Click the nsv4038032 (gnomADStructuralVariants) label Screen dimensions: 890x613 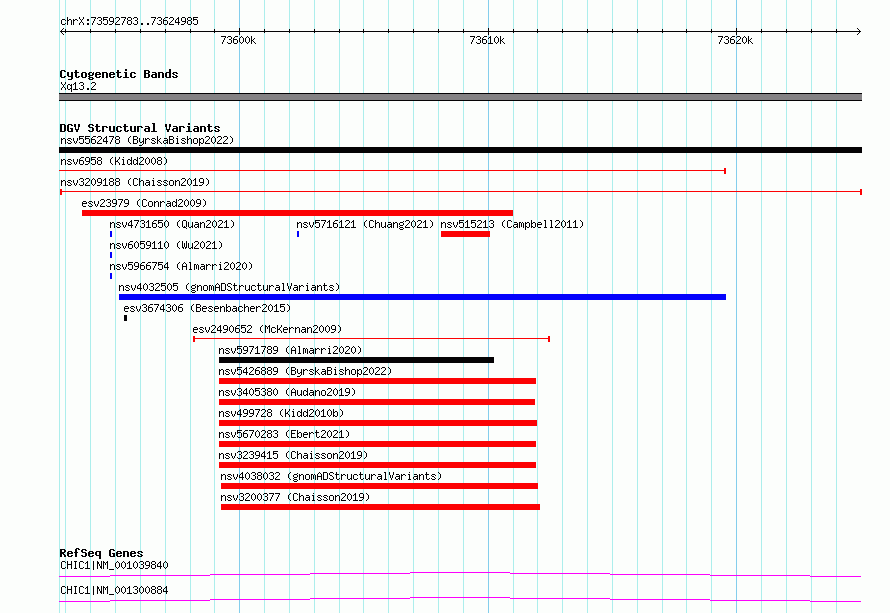[x=331, y=476]
